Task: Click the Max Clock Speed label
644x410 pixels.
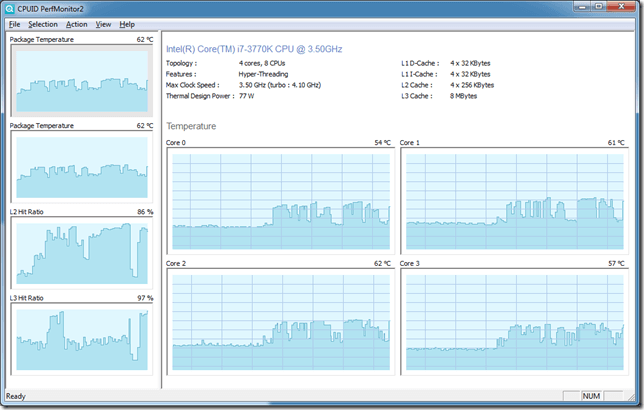Action: [x=192, y=85]
